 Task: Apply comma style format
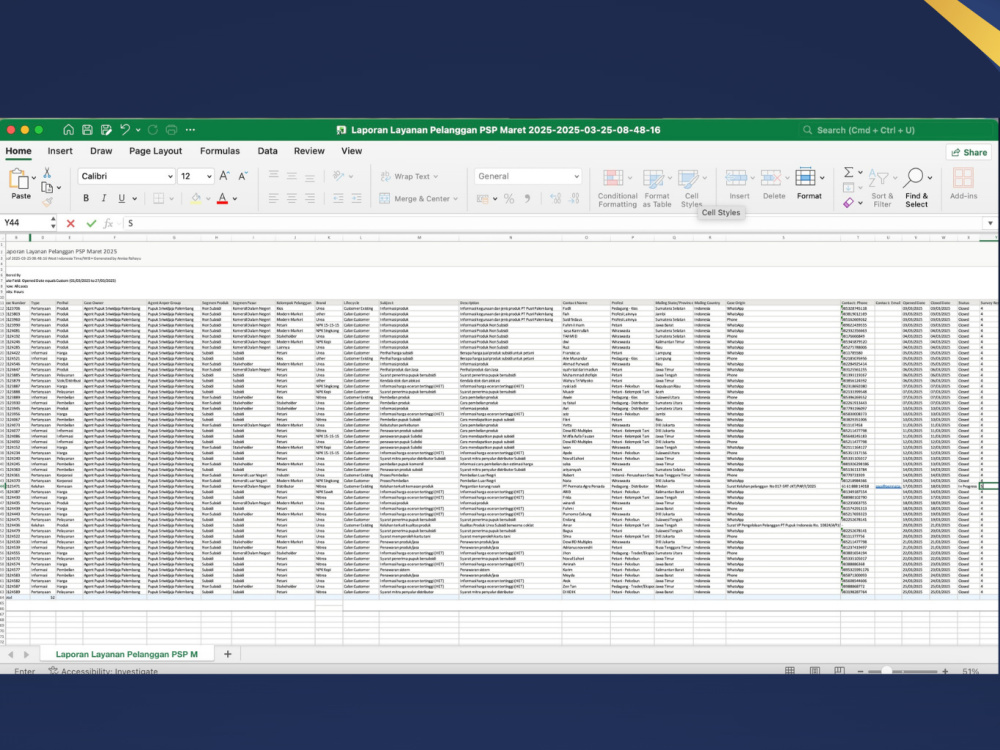(527, 199)
